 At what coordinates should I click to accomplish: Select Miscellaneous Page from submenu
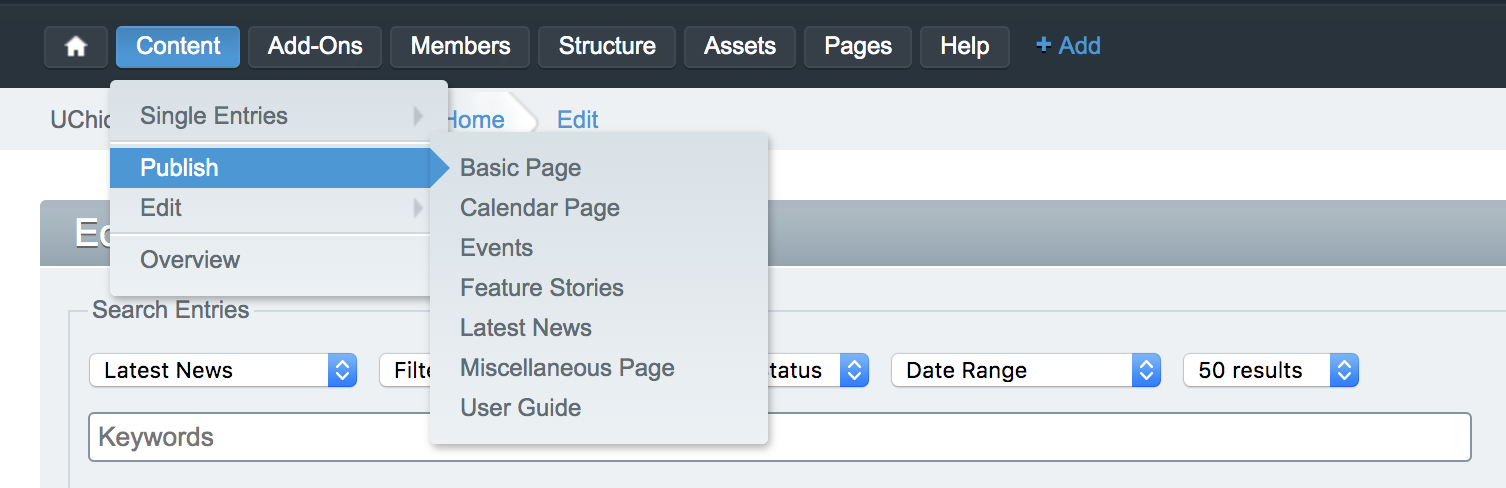[x=567, y=368]
